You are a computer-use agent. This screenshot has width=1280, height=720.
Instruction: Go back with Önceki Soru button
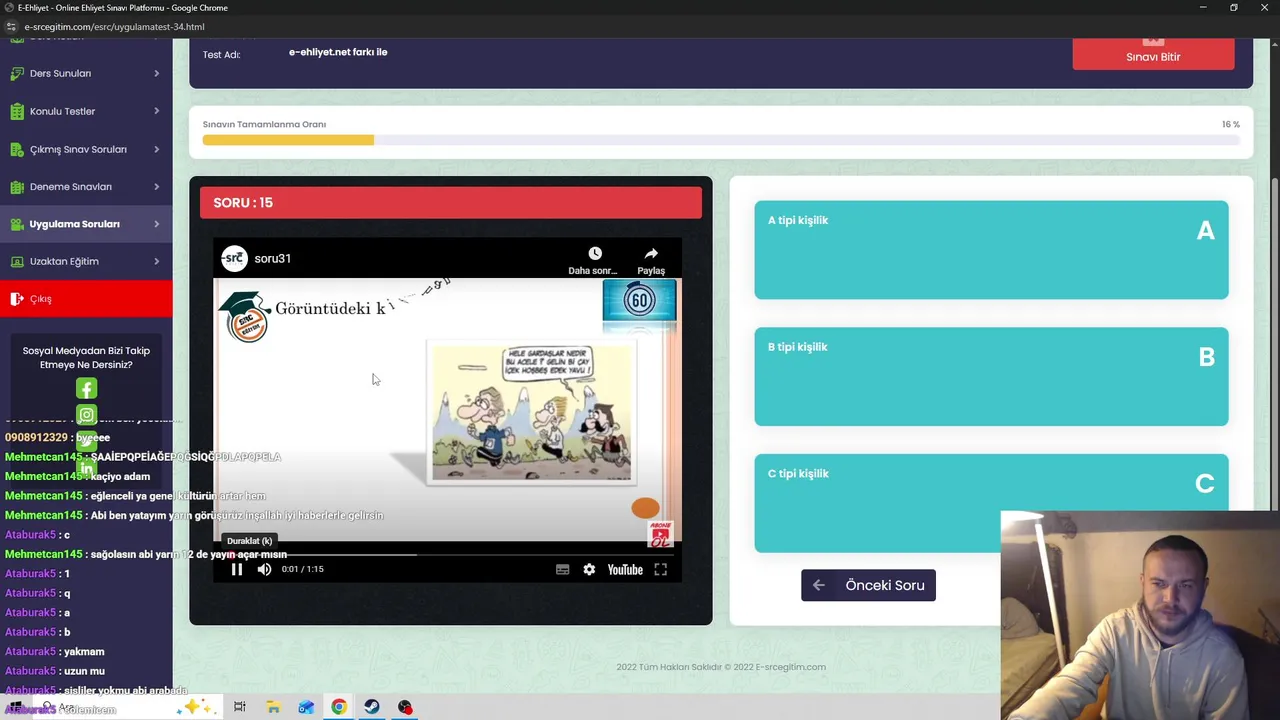click(x=868, y=585)
